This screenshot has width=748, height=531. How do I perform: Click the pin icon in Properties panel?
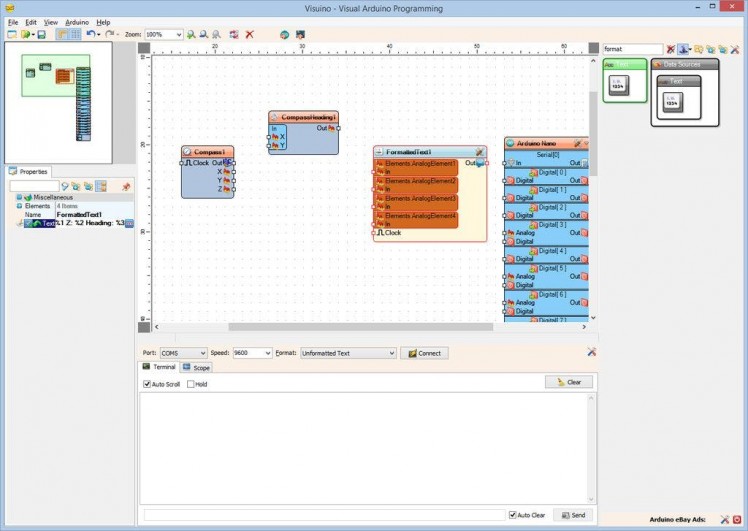(x=126, y=186)
